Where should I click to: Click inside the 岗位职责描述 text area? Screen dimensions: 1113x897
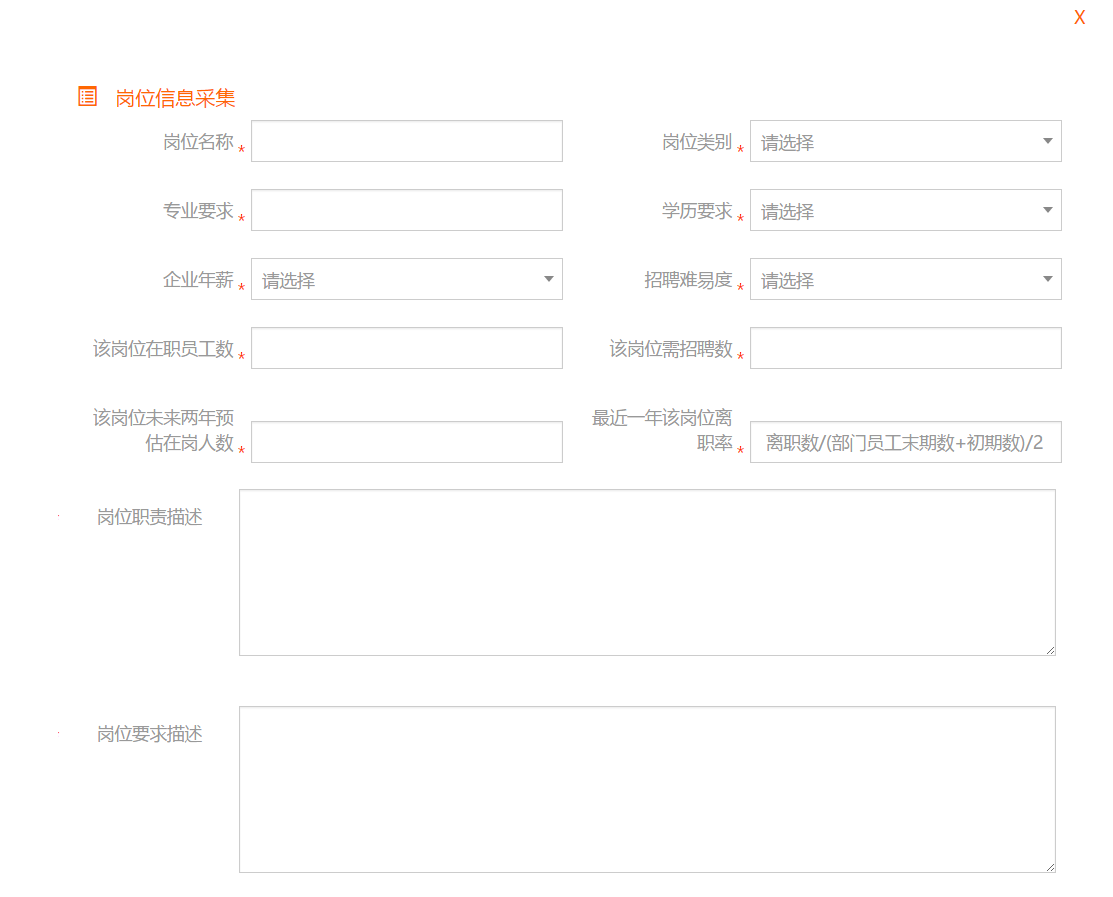[x=647, y=572]
